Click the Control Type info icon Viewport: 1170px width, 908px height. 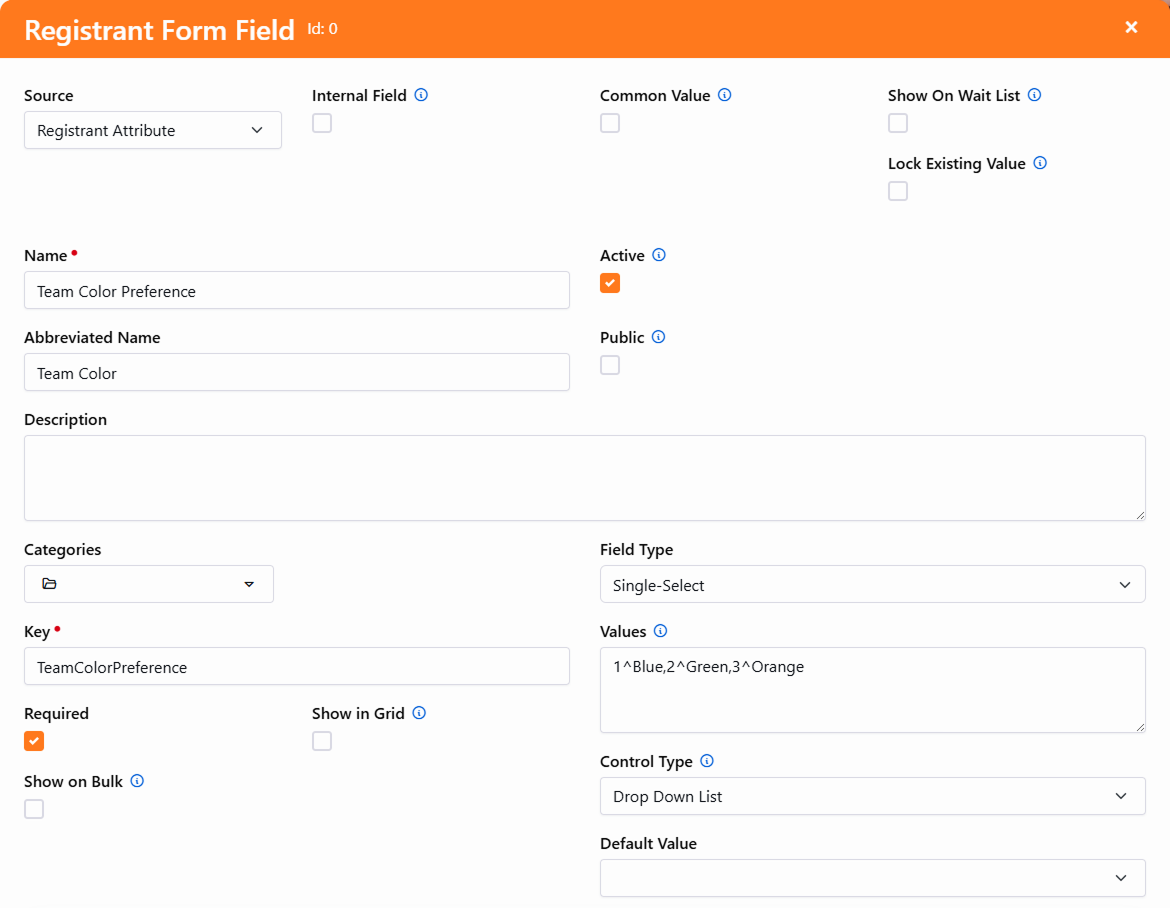coord(707,761)
